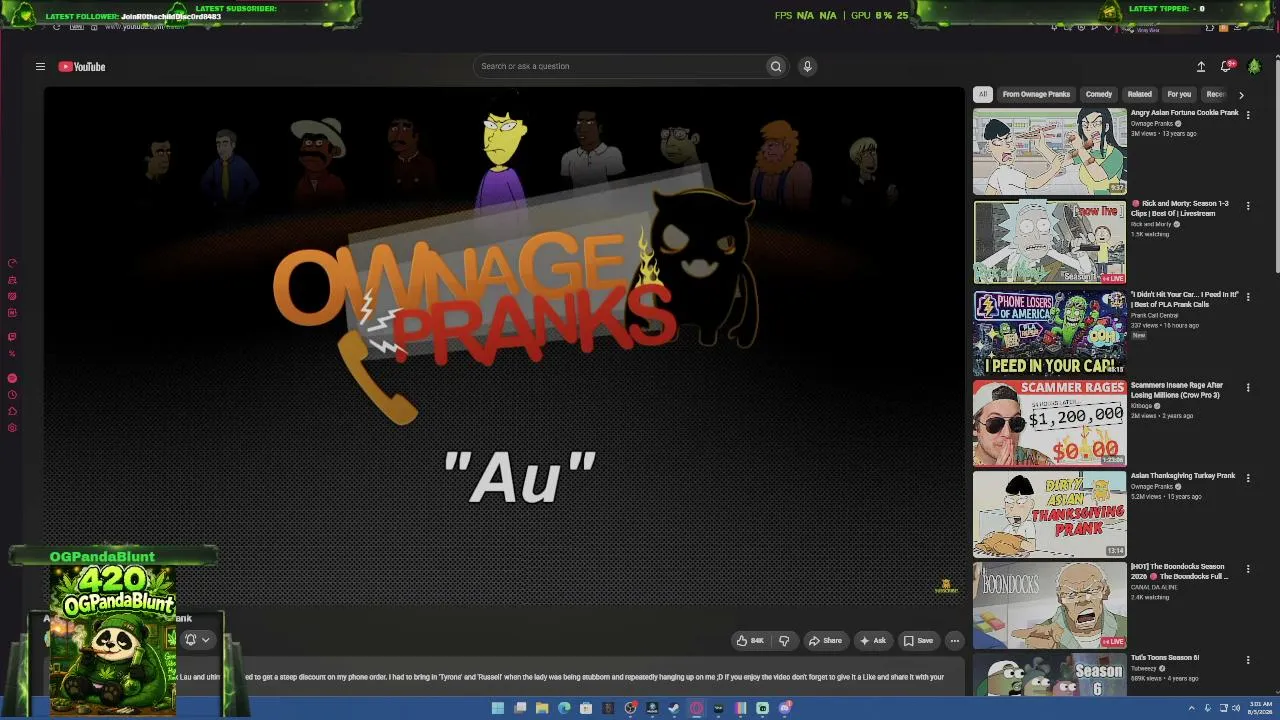Open browser settings gear in the sidebar
Screen dimensions: 1280x720
click(12, 428)
